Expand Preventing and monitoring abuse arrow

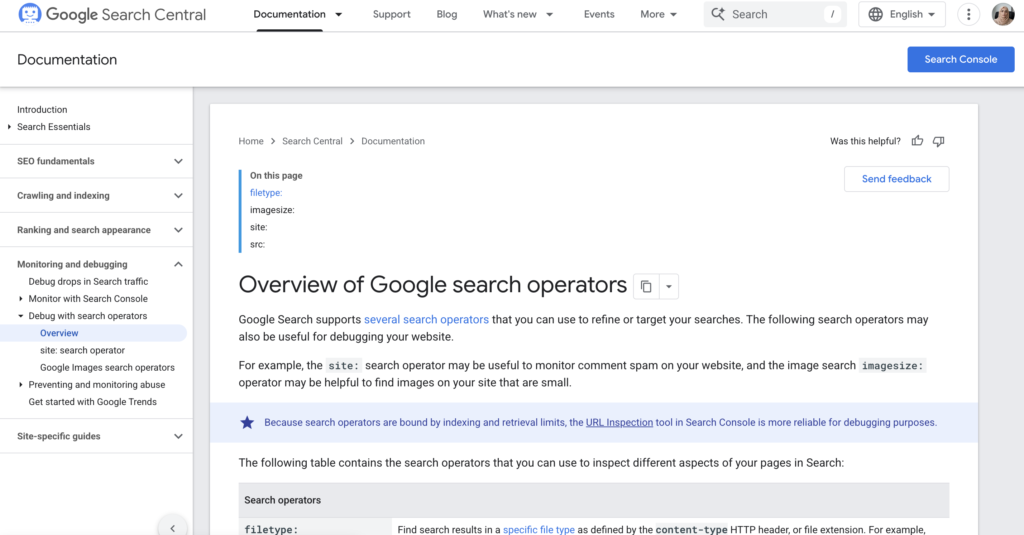tap(21, 385)
